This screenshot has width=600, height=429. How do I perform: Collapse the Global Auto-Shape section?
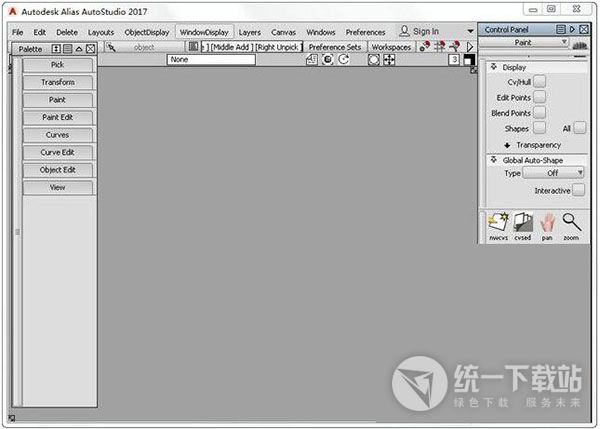494,160
